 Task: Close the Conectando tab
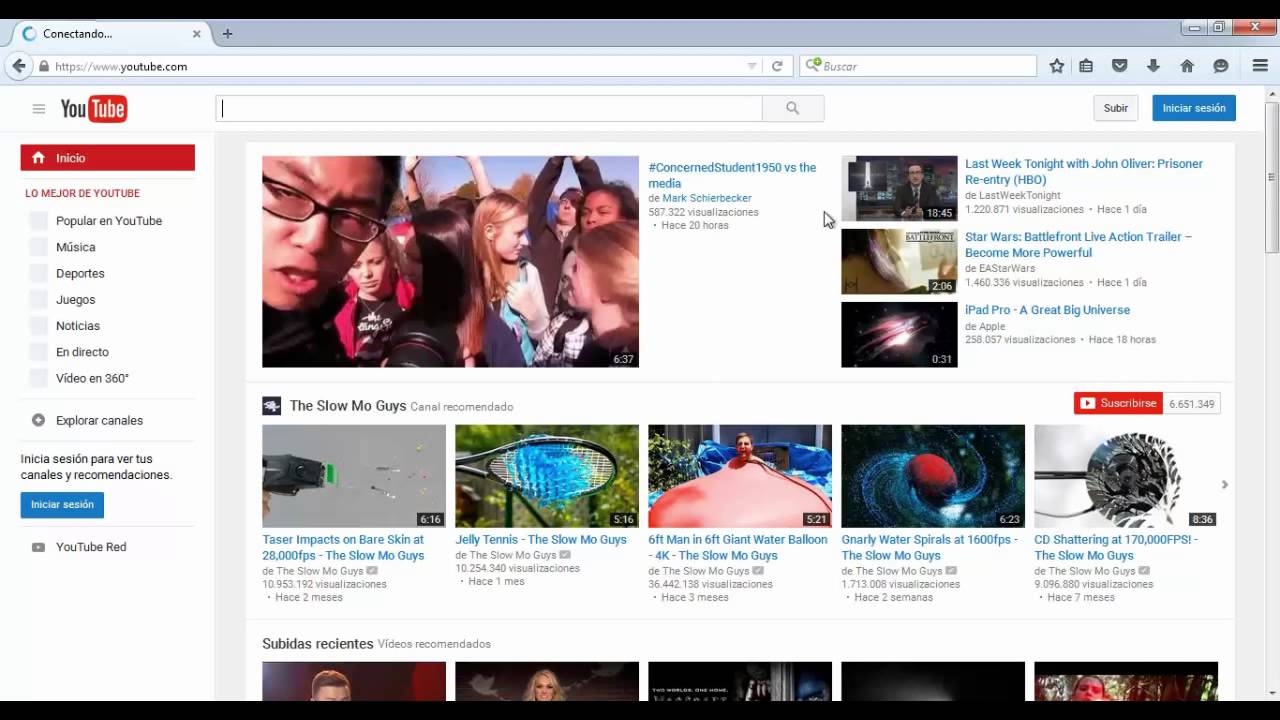click(196, 33)
